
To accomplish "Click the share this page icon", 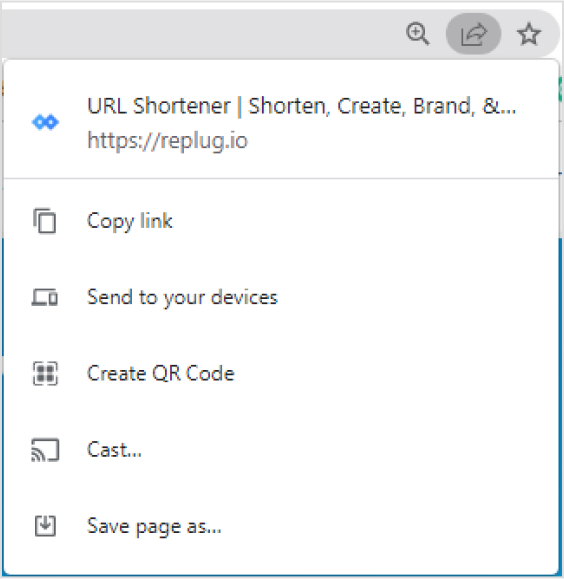I will click(474, 34).
